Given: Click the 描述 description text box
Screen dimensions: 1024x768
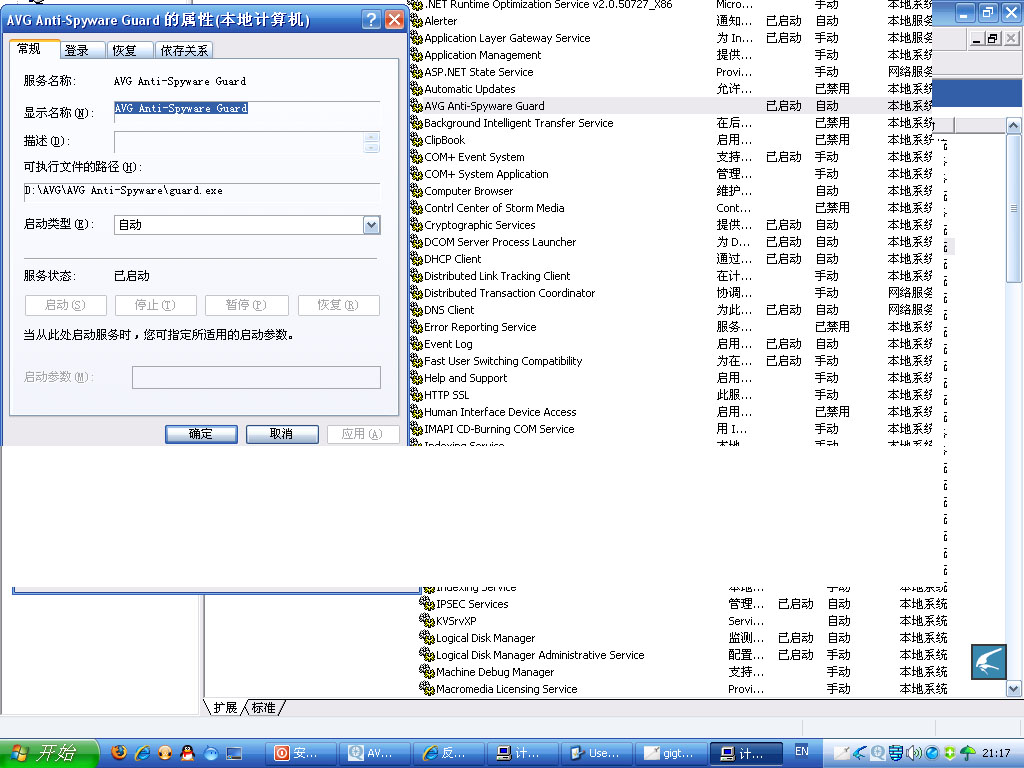Looking at the screenshot, I should click(x=238, y=142).
